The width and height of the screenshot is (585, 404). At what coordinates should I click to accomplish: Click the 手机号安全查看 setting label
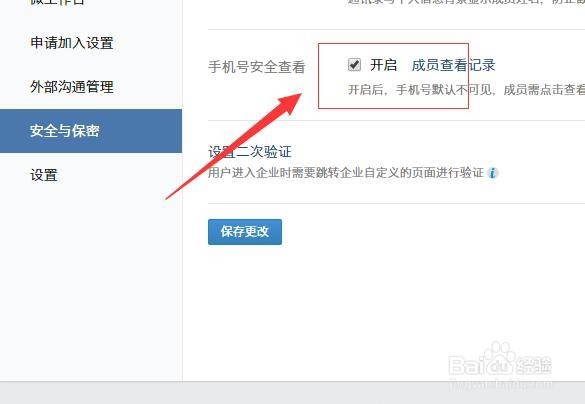click(257, 67)
